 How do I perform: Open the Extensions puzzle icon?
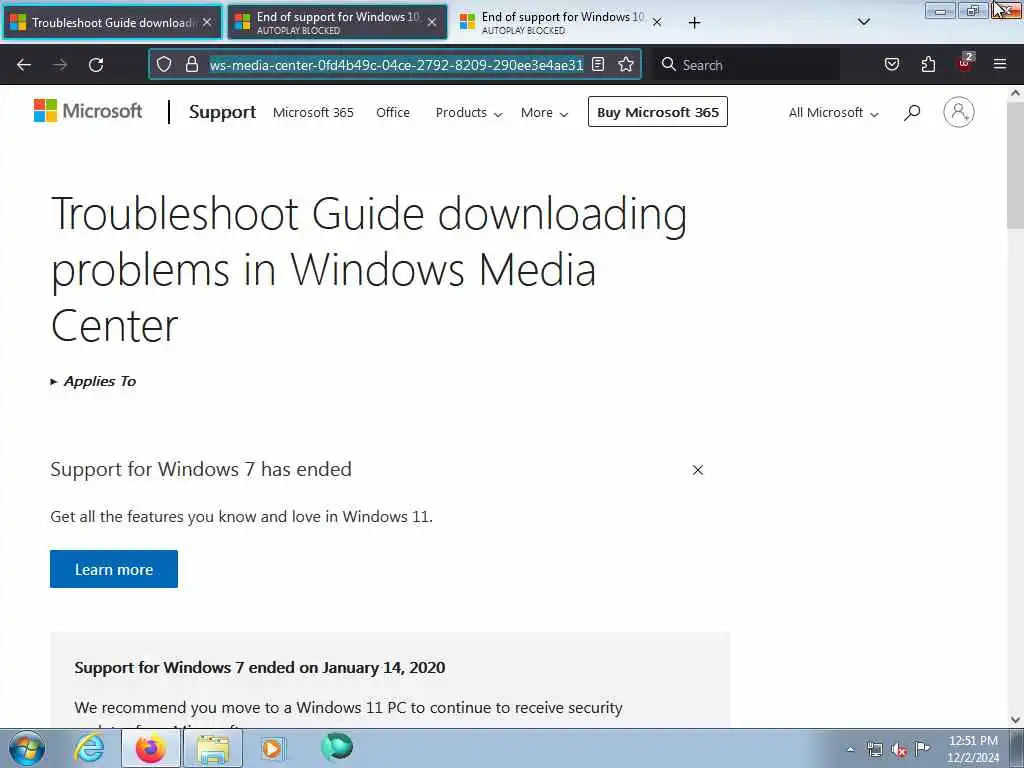pos(928,64)
